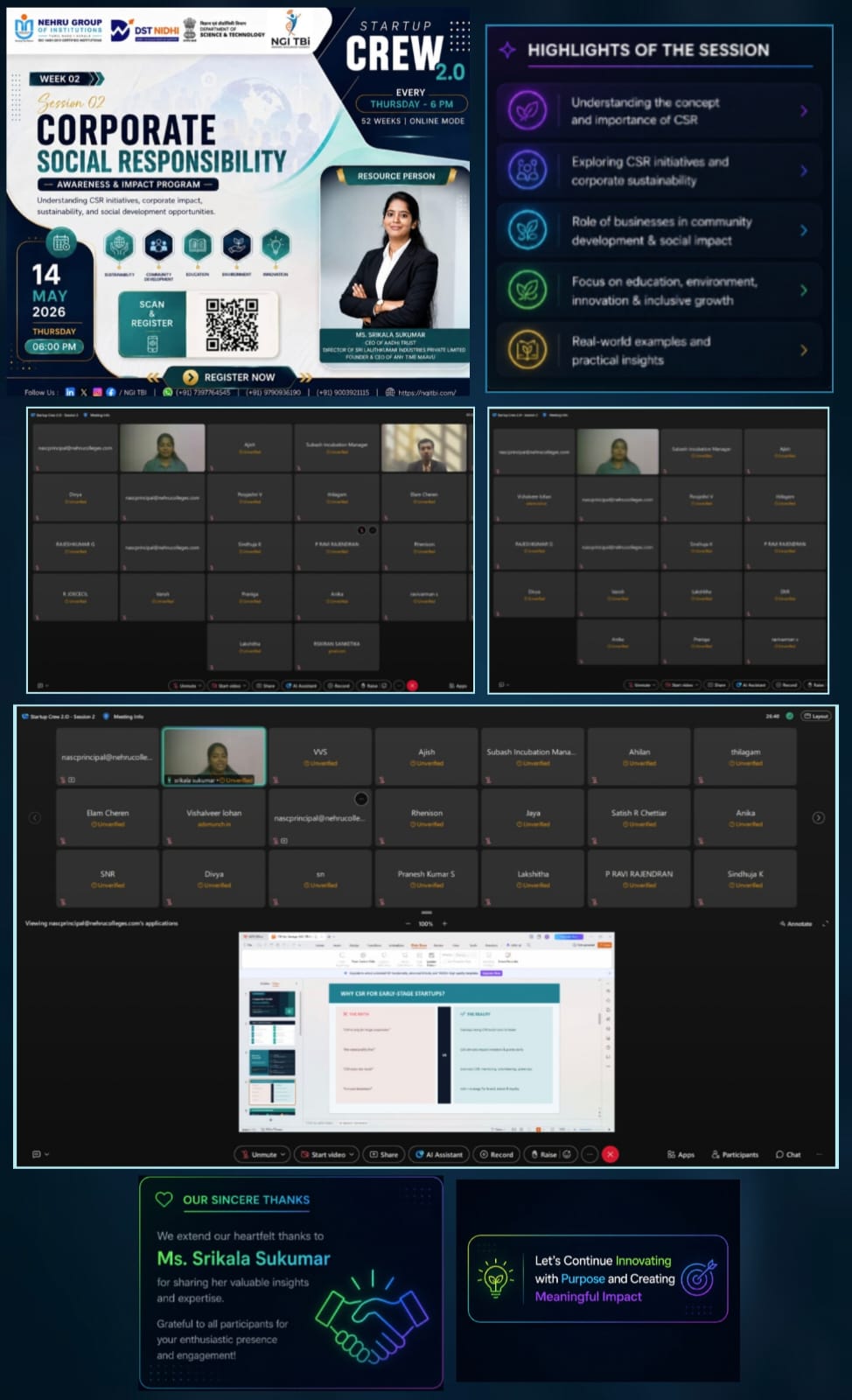This screenshot has width=852, height=1400.
Task: Open Participants panel in large meeting
Action: [735, 1154]
